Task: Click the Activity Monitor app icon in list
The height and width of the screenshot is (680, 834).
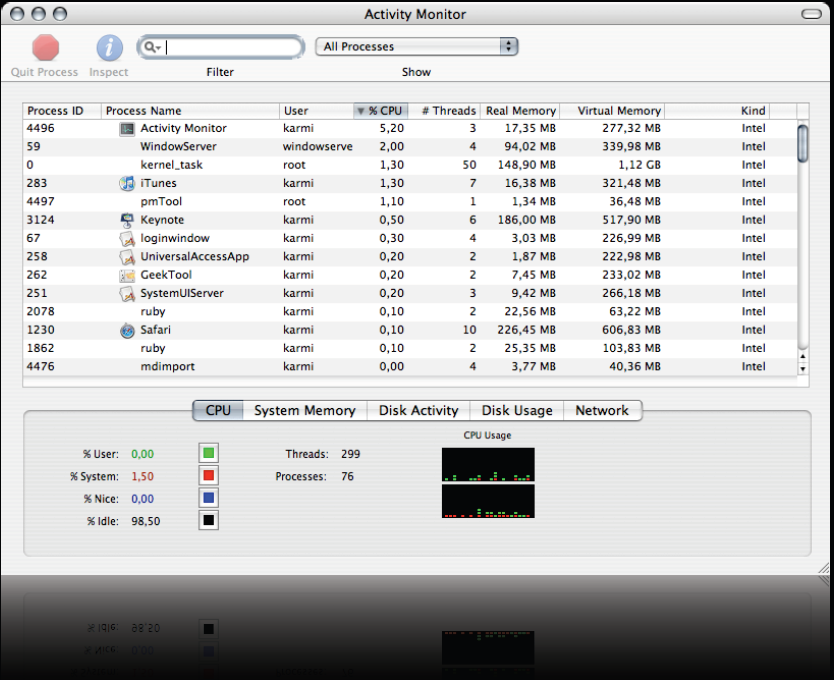Action: click(x=127, y=128)
